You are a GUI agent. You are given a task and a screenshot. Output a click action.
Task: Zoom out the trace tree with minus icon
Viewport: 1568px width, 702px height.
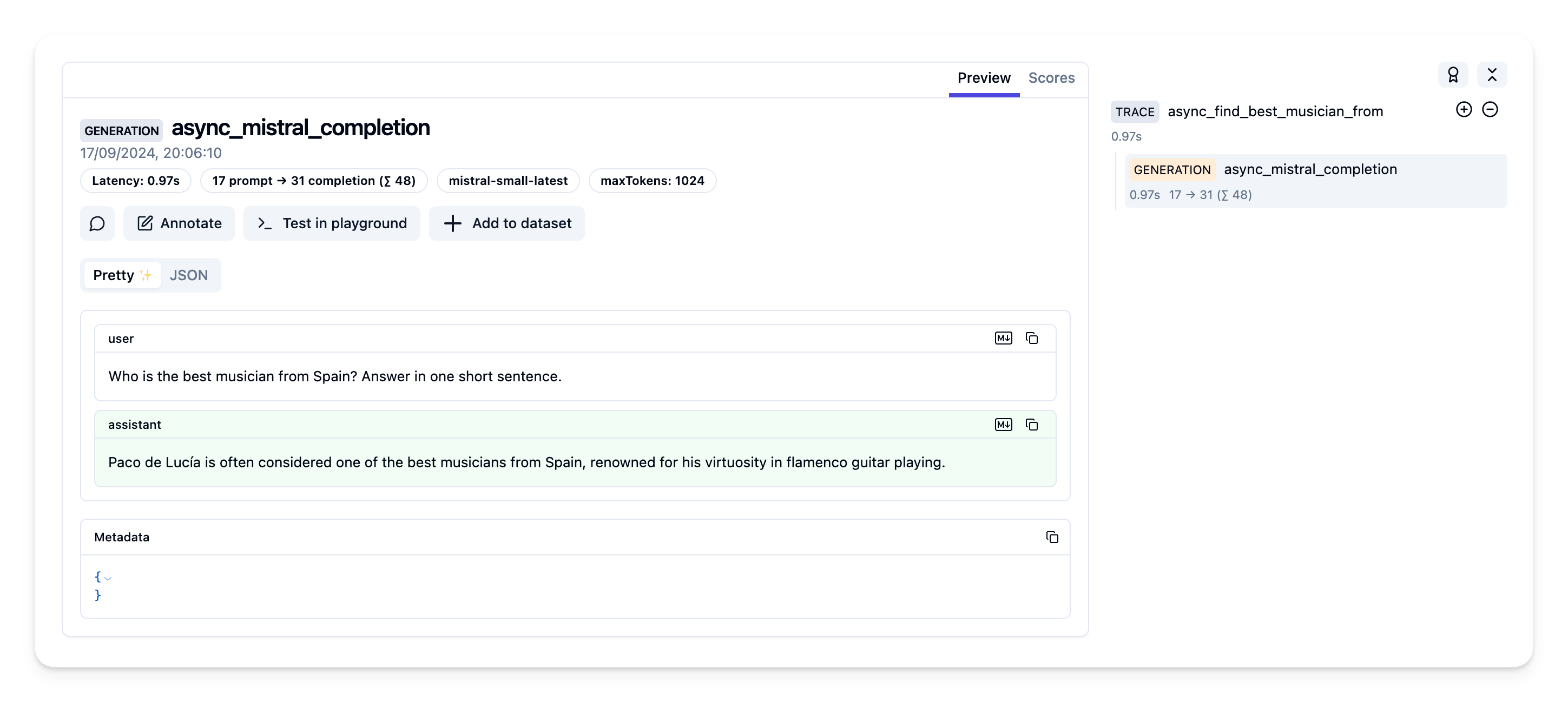pos(1491,109)
